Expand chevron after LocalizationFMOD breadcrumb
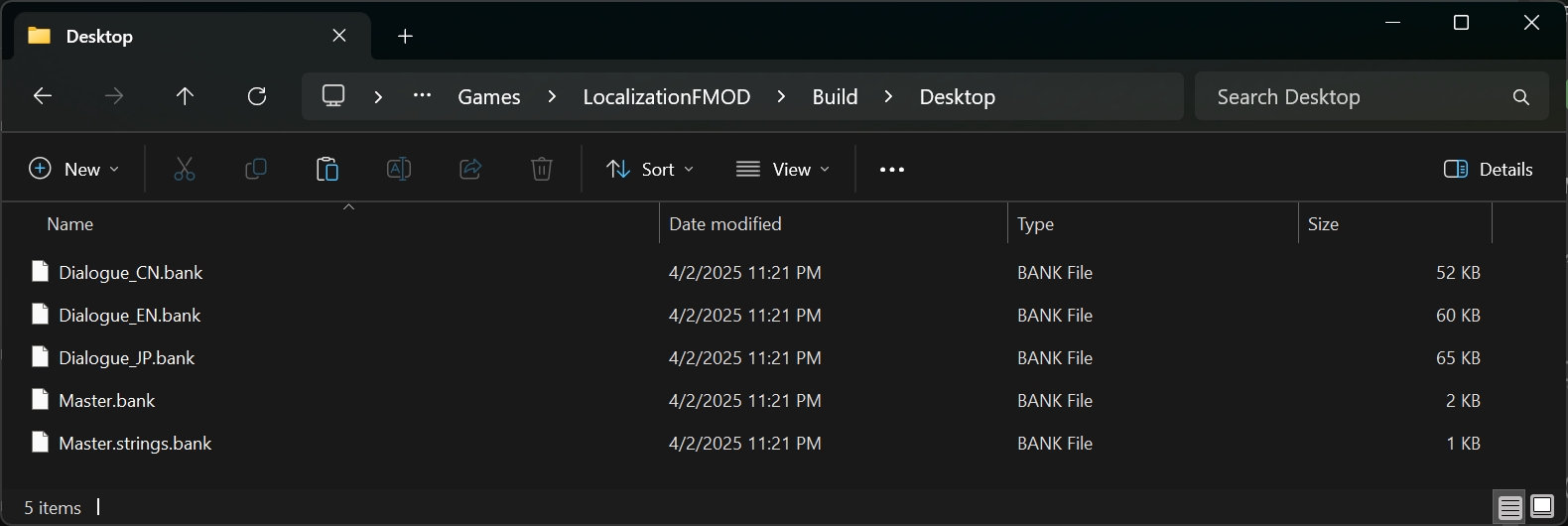Viewport: 1568px width, 526px height. [x=781, y=96]
